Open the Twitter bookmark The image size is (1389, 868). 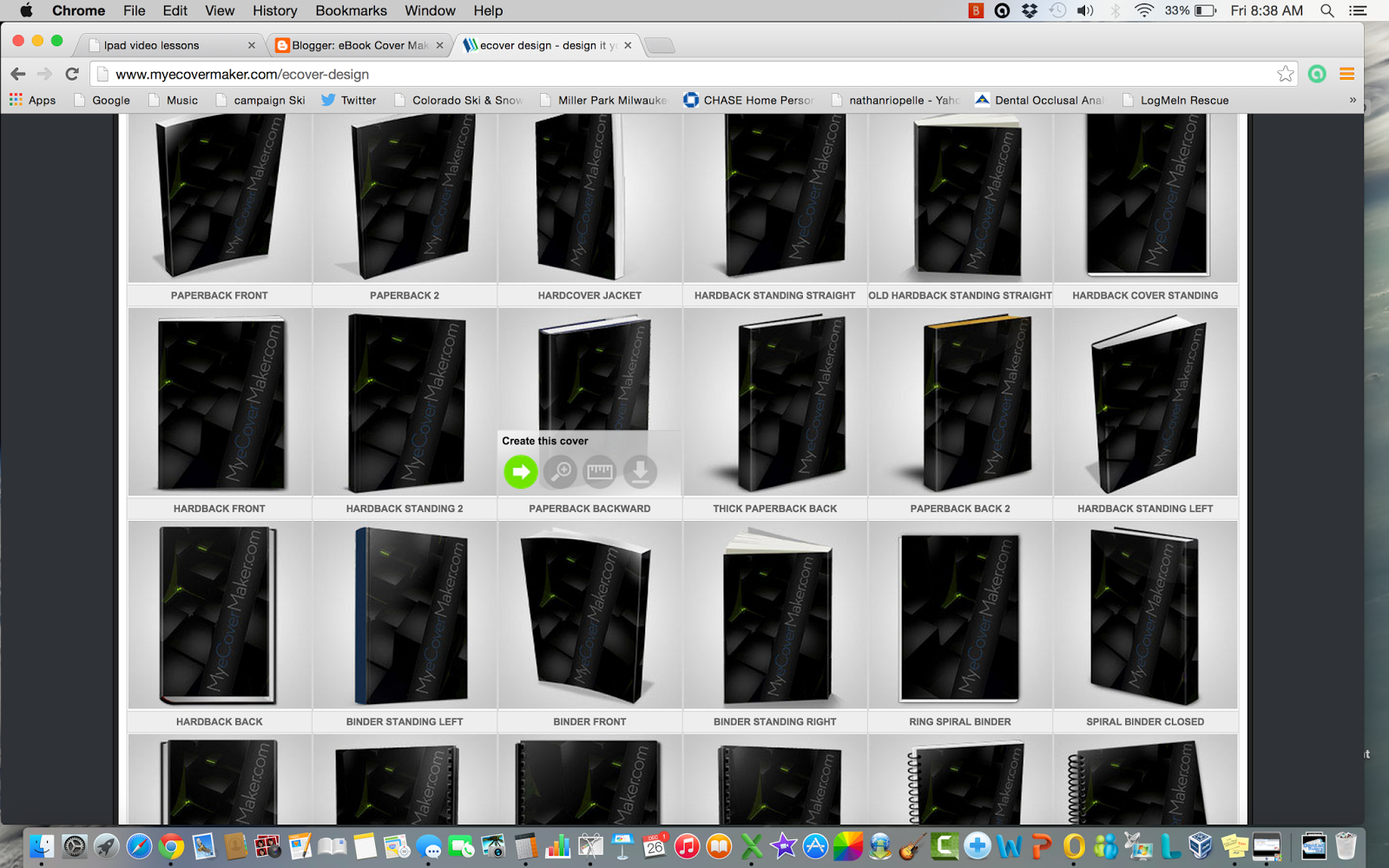click(x=348, y=100)
